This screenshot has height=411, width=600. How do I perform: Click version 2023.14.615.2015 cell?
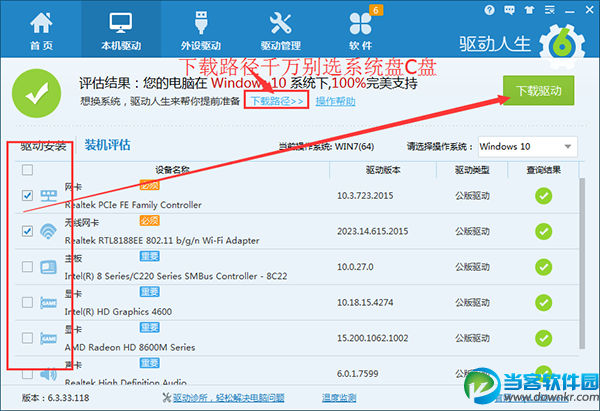click(x=372, y=232)
